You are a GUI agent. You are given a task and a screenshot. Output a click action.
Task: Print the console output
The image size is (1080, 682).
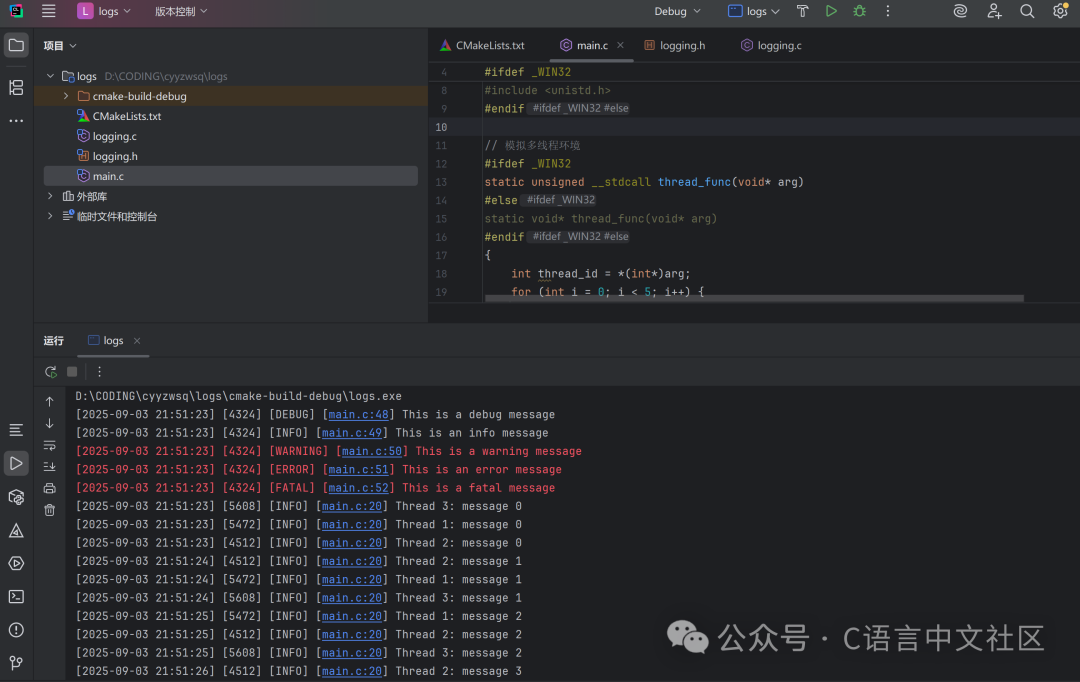coord(50,488)
